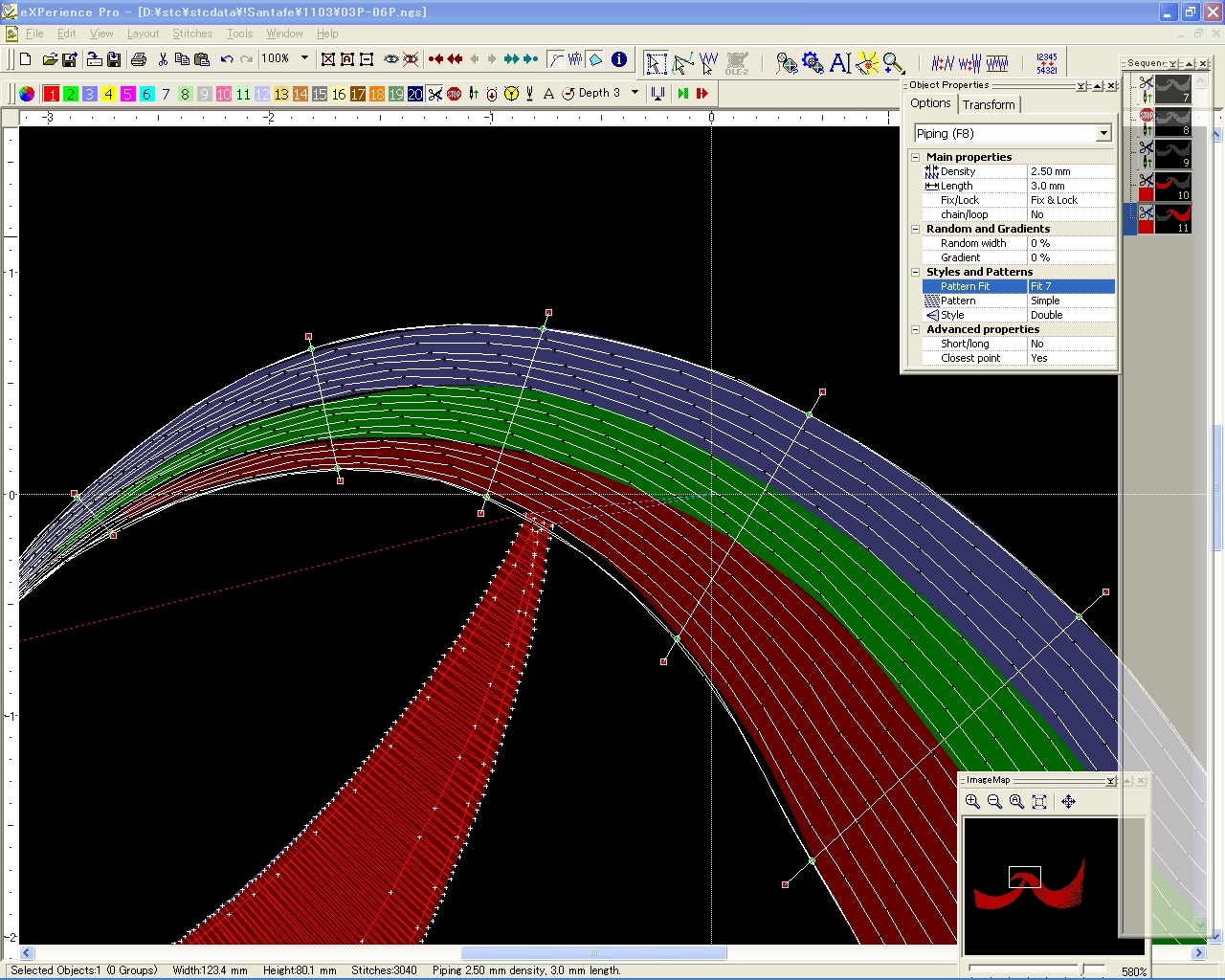
Task: Click the Print icon
Action: [139, 59]
